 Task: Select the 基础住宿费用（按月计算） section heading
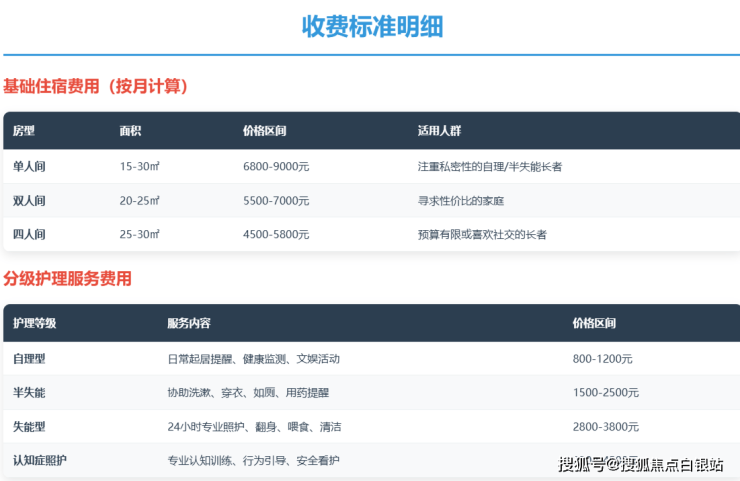pyautogui.click(x=95, y=87)
